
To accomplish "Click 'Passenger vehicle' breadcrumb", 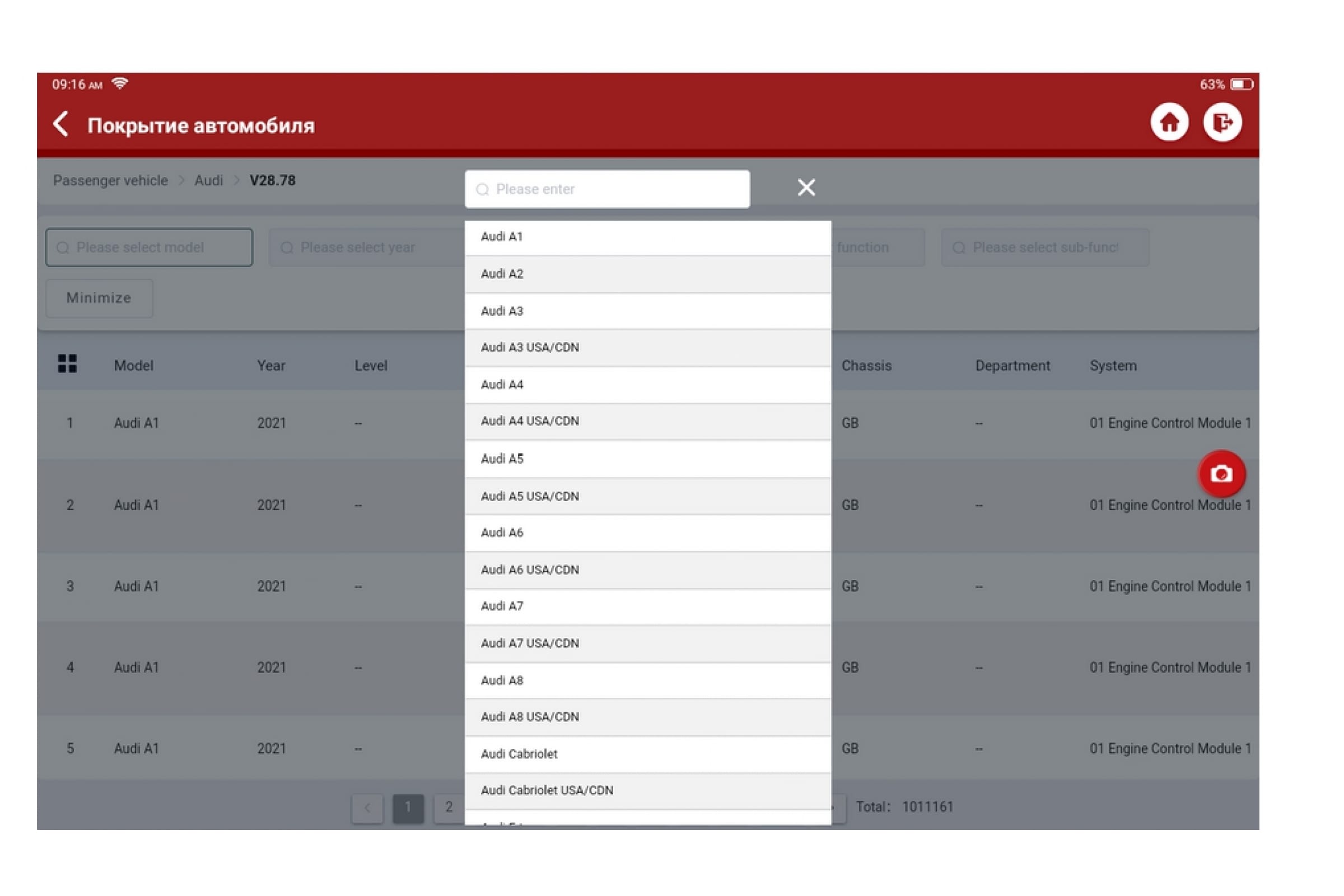I will 110,180.
